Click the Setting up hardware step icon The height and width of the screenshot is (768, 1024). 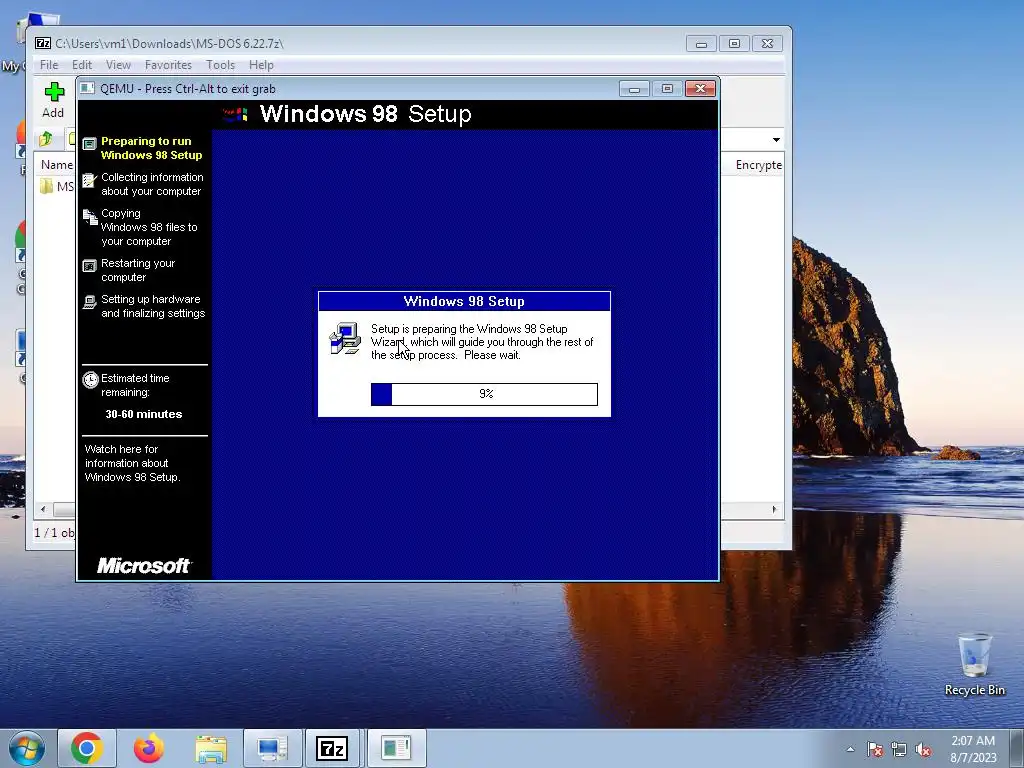[89, 302]
